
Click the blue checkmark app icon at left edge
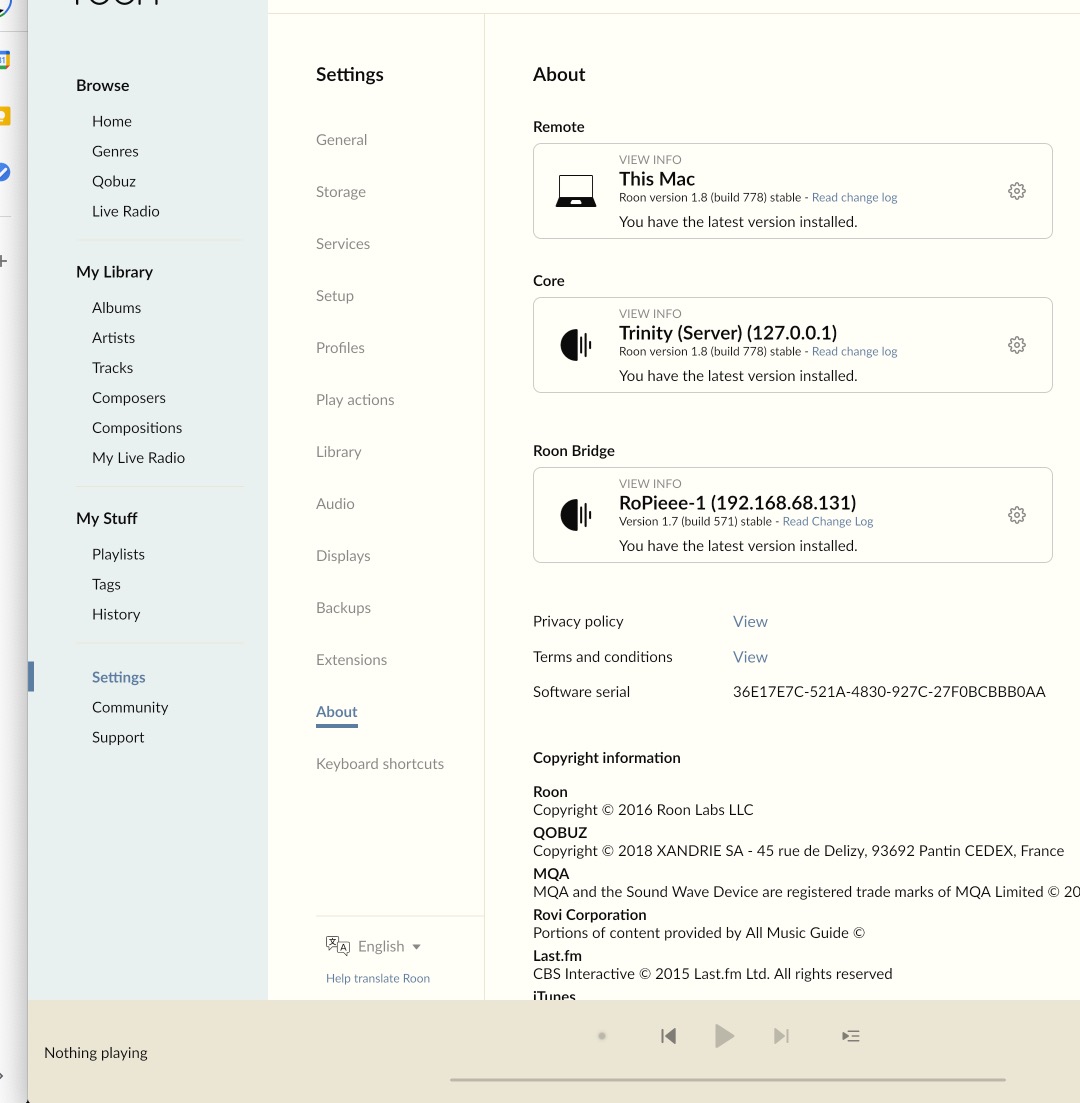pyautogui.click(x=4, y=172)
